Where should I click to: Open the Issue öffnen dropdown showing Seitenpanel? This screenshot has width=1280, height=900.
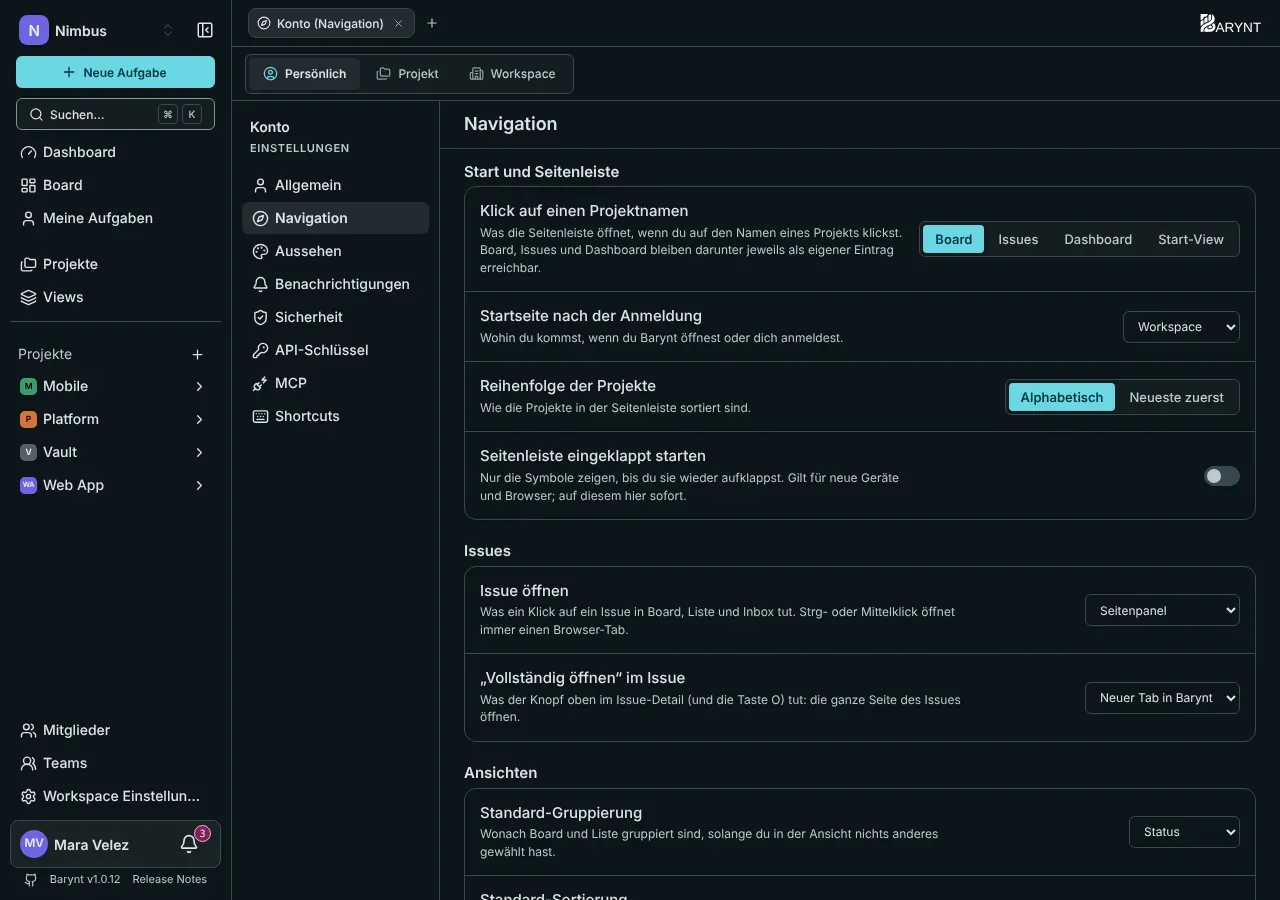(1162, 610)
